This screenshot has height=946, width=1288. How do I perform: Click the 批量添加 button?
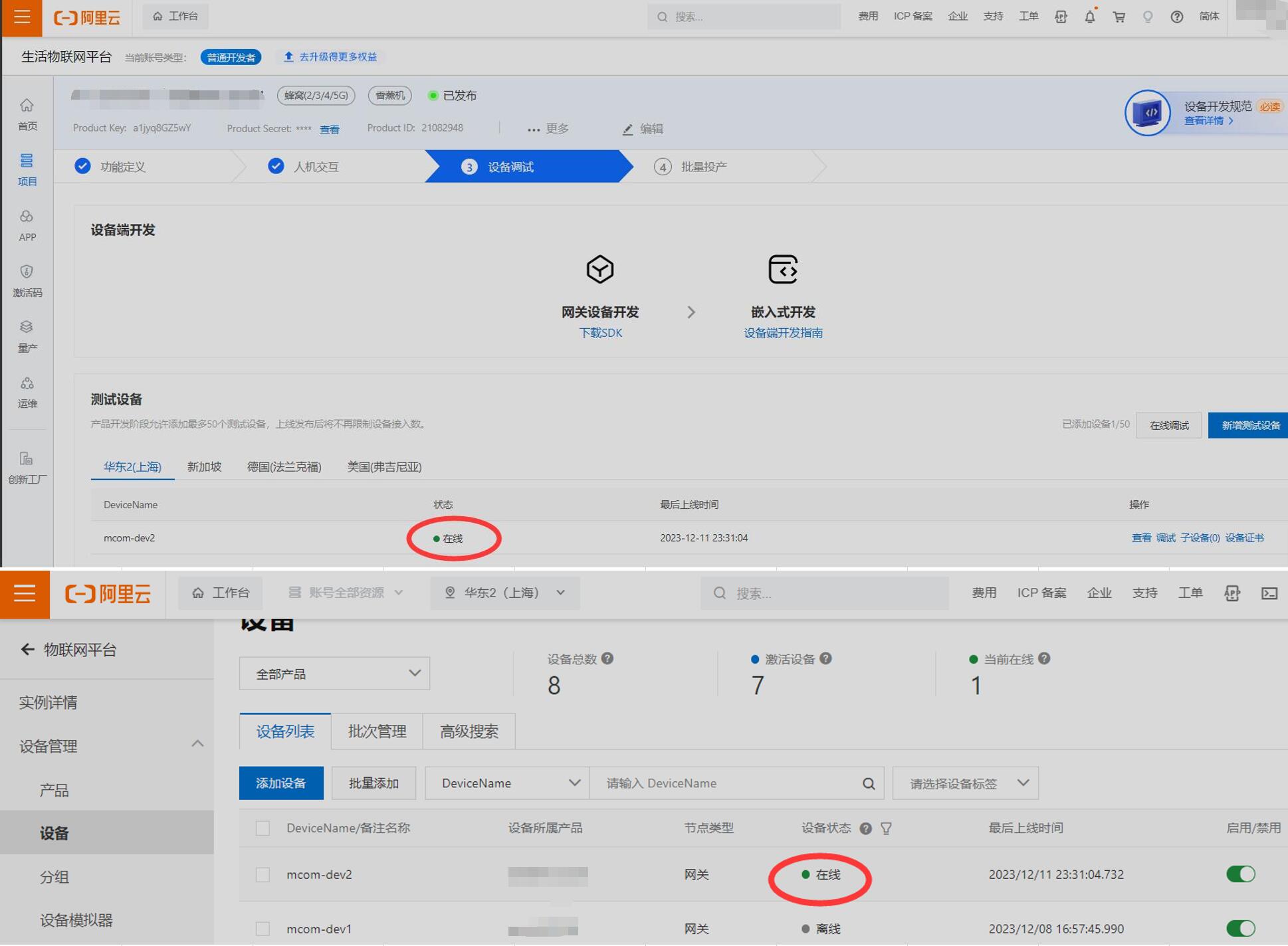pyautogui.click(x=374, y=783)
